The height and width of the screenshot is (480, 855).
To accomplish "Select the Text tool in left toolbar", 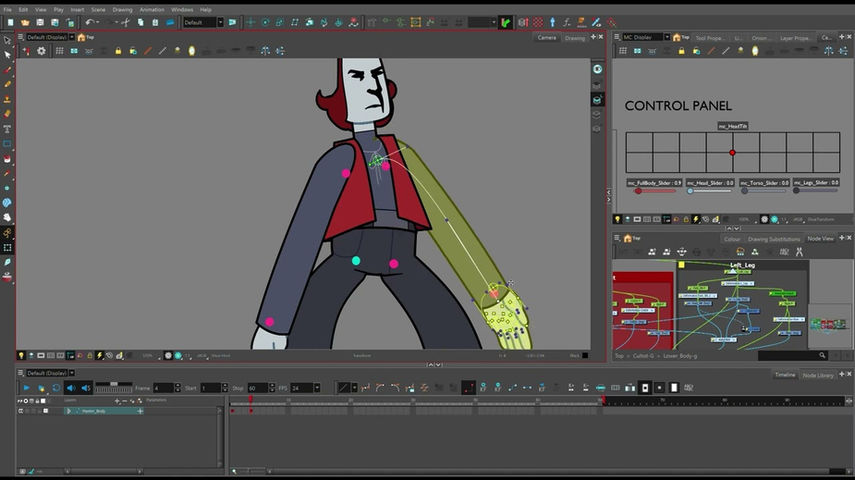I will pos(7,129).
